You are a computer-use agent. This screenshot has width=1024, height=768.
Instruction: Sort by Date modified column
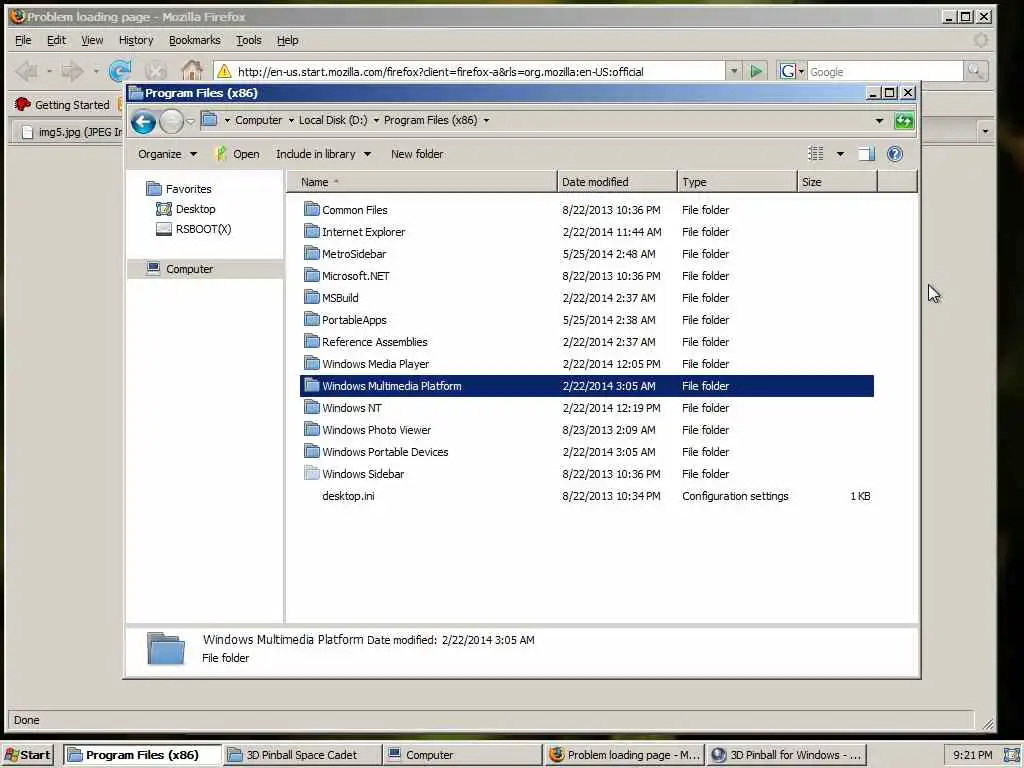(x=617, y=182)
